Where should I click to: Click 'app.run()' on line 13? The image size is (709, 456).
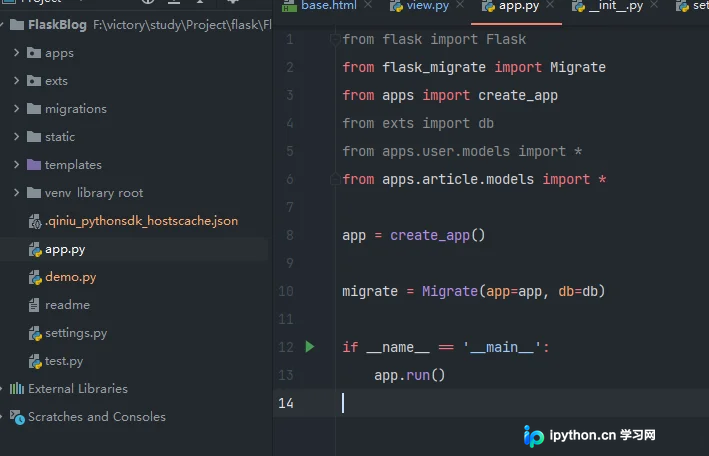tap(410, 375)
